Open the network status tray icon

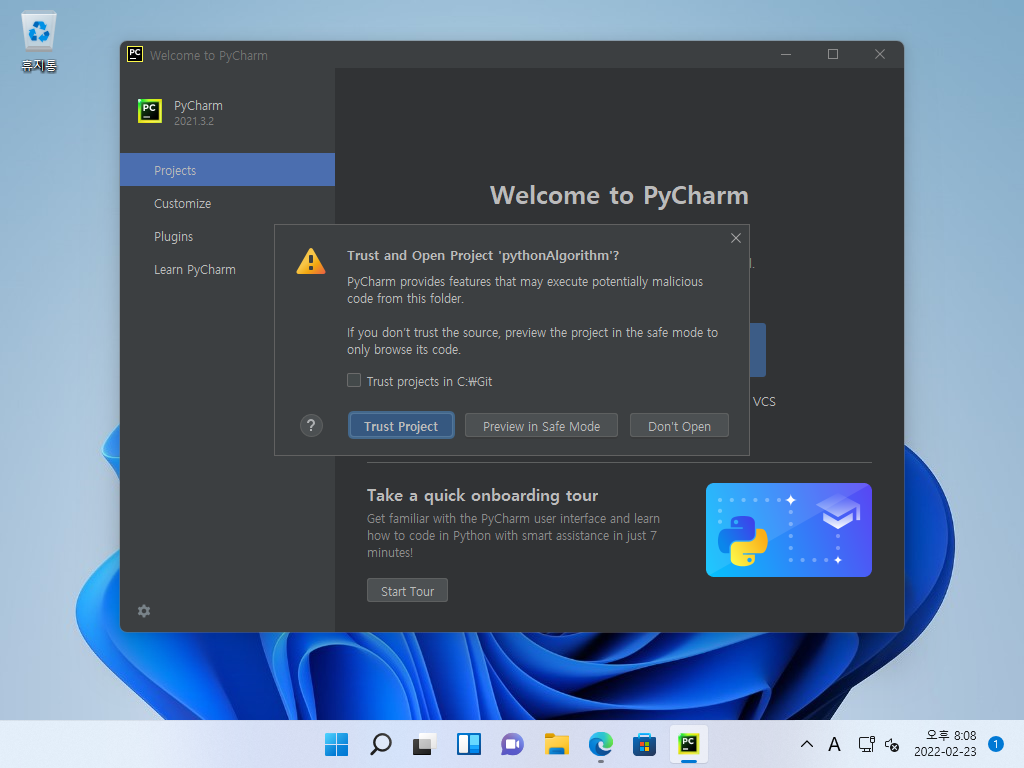[x=867, y=744]
